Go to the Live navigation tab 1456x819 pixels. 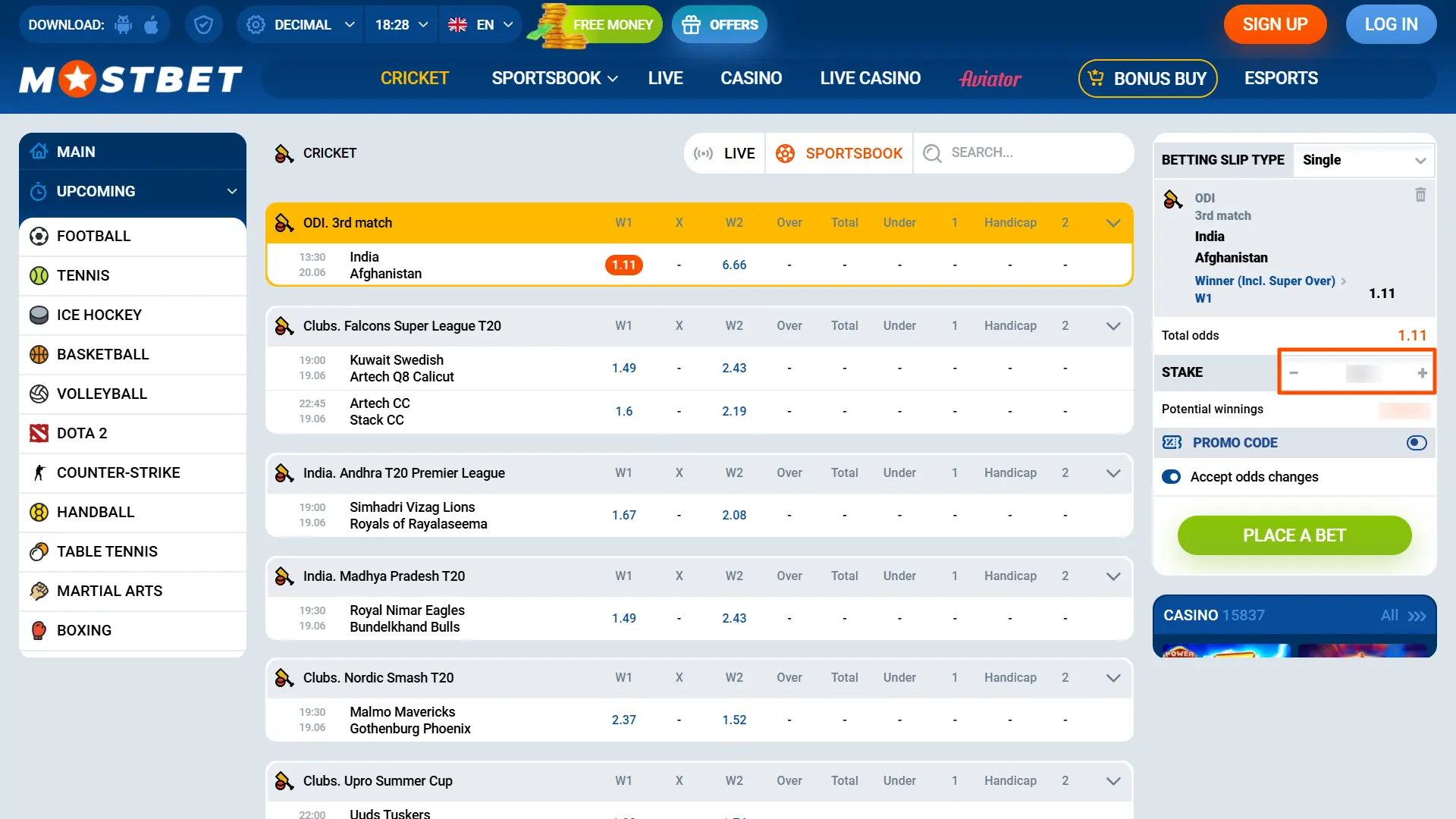[x=665, y=78]
